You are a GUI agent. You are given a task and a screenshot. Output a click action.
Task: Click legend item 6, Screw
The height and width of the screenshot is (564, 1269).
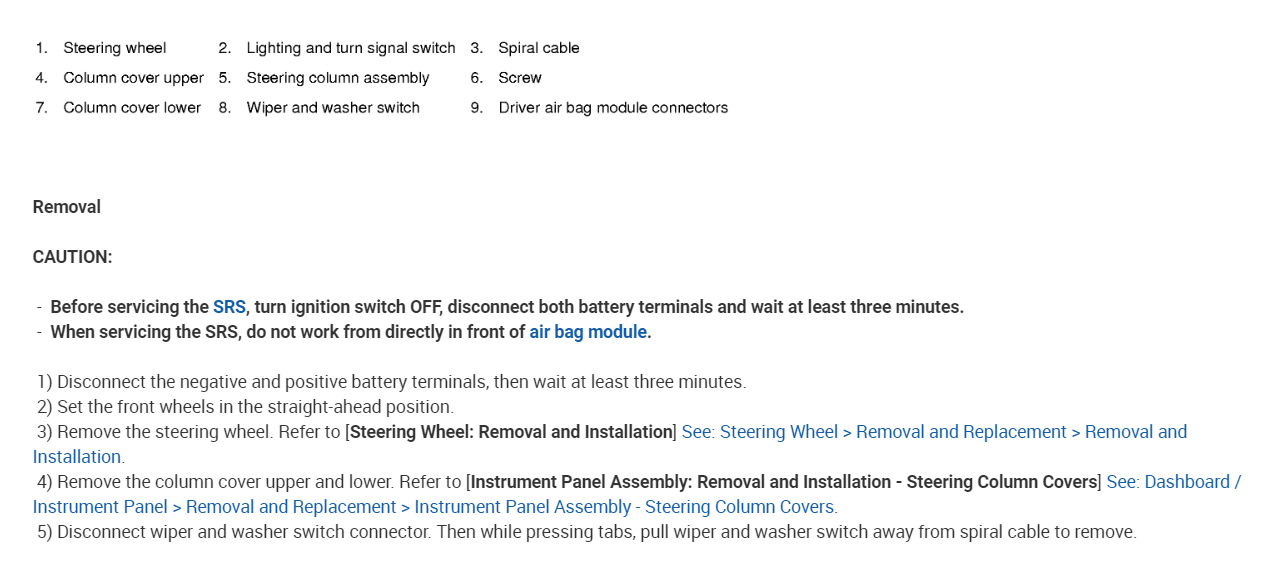(520, 78)
